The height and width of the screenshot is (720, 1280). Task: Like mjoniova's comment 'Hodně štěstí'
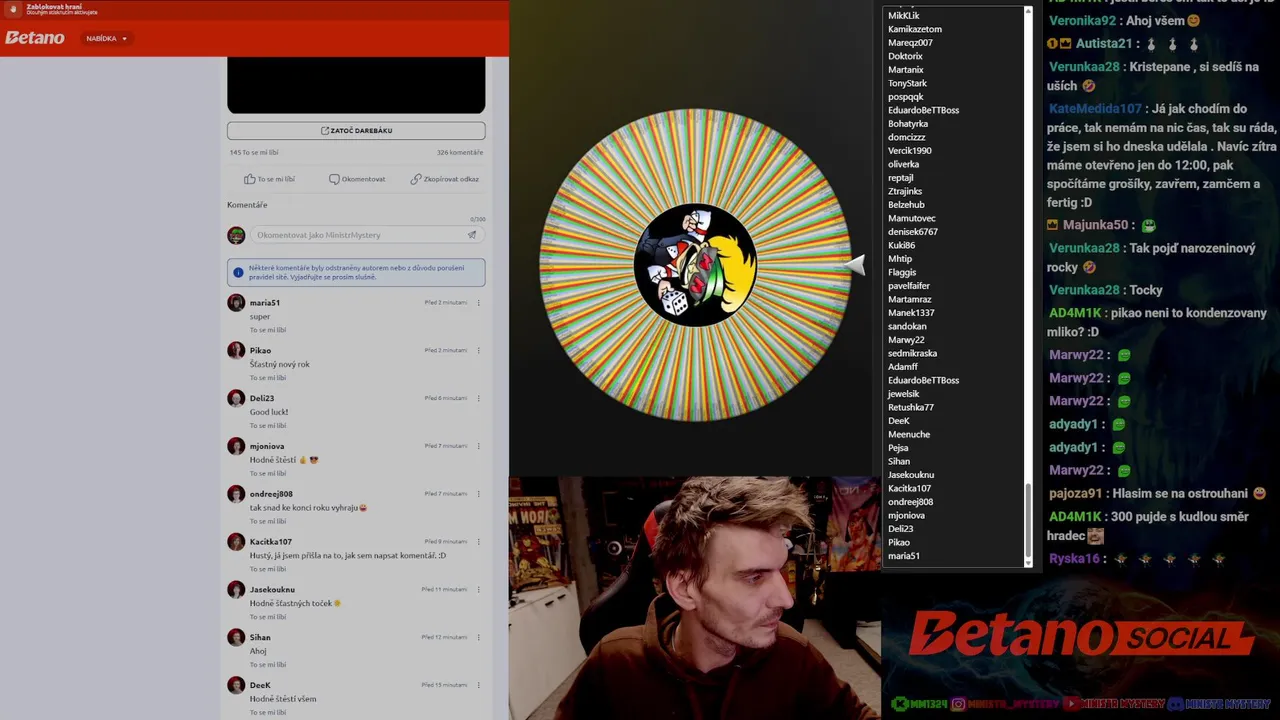coord(268,473)
